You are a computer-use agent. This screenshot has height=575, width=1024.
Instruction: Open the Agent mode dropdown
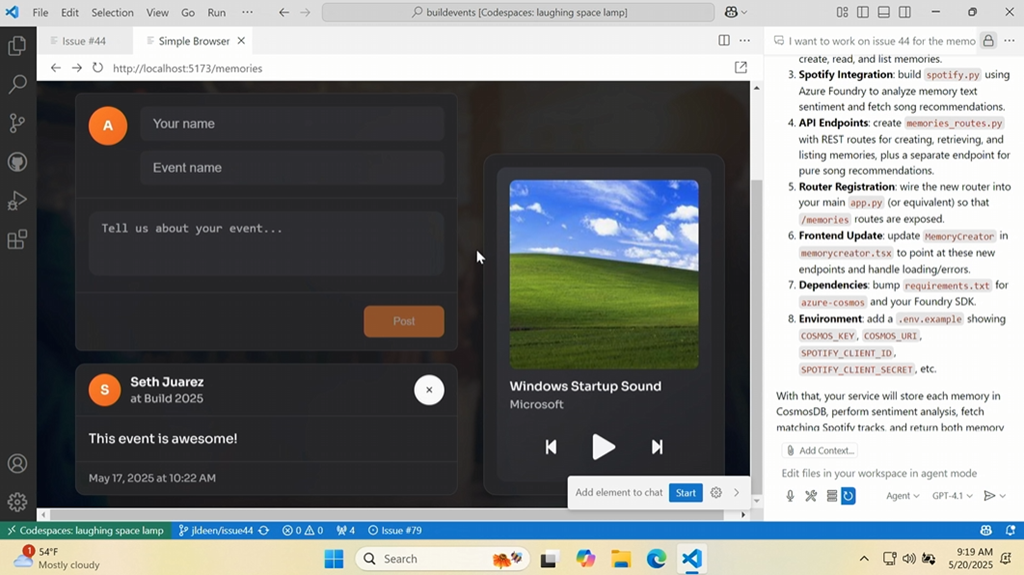(x=902, y=496)
